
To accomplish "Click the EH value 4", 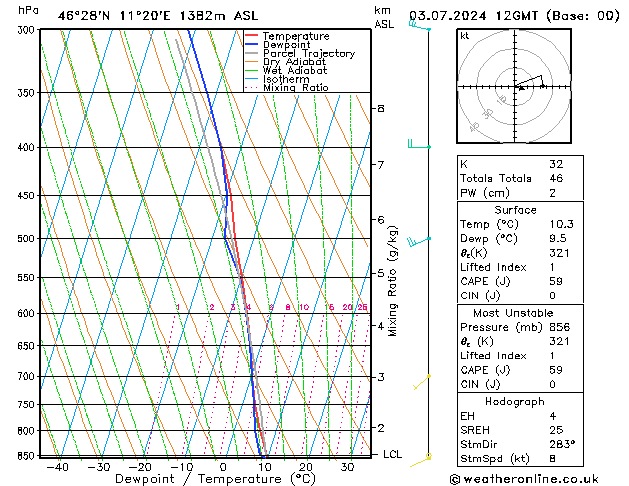I will tap(552, 416).
